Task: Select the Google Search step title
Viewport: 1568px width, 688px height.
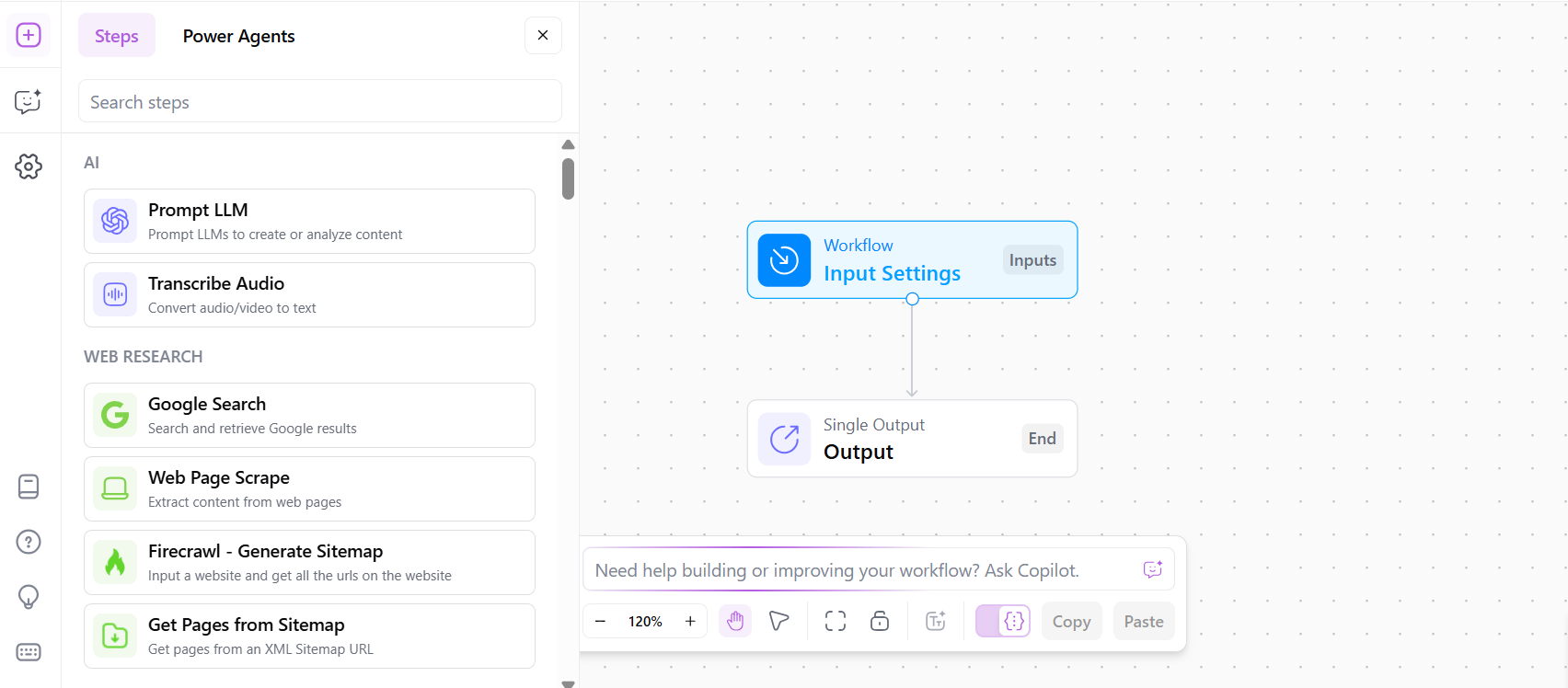Action: [x=207, y=404]
